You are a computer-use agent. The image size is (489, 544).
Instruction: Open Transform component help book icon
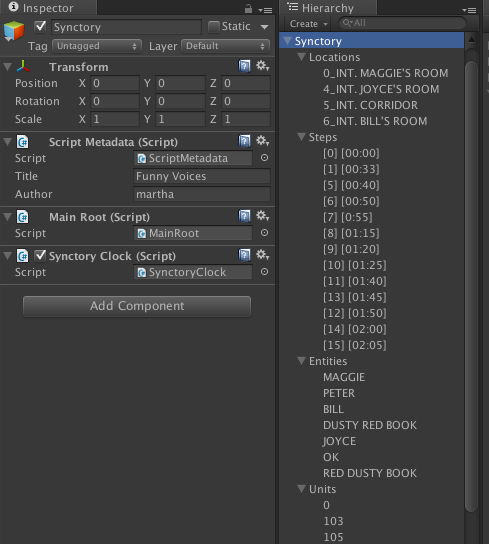244,66
